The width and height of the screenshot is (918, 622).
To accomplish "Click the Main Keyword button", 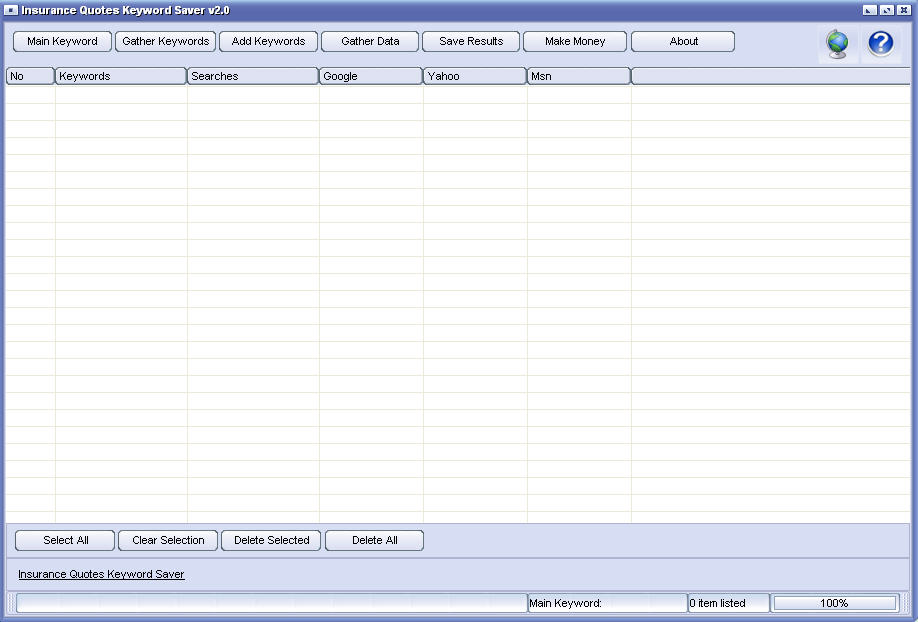I will click(62, 42).
